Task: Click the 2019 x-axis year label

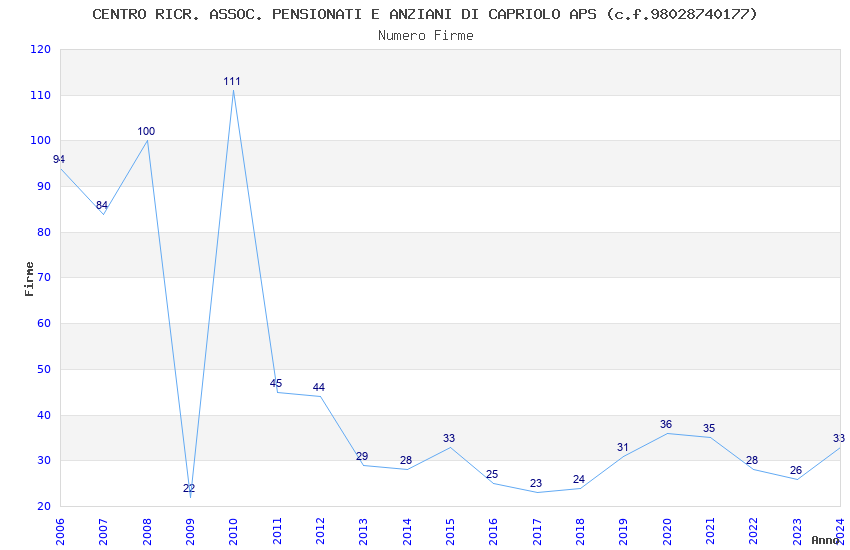Action: click(623, 531)
